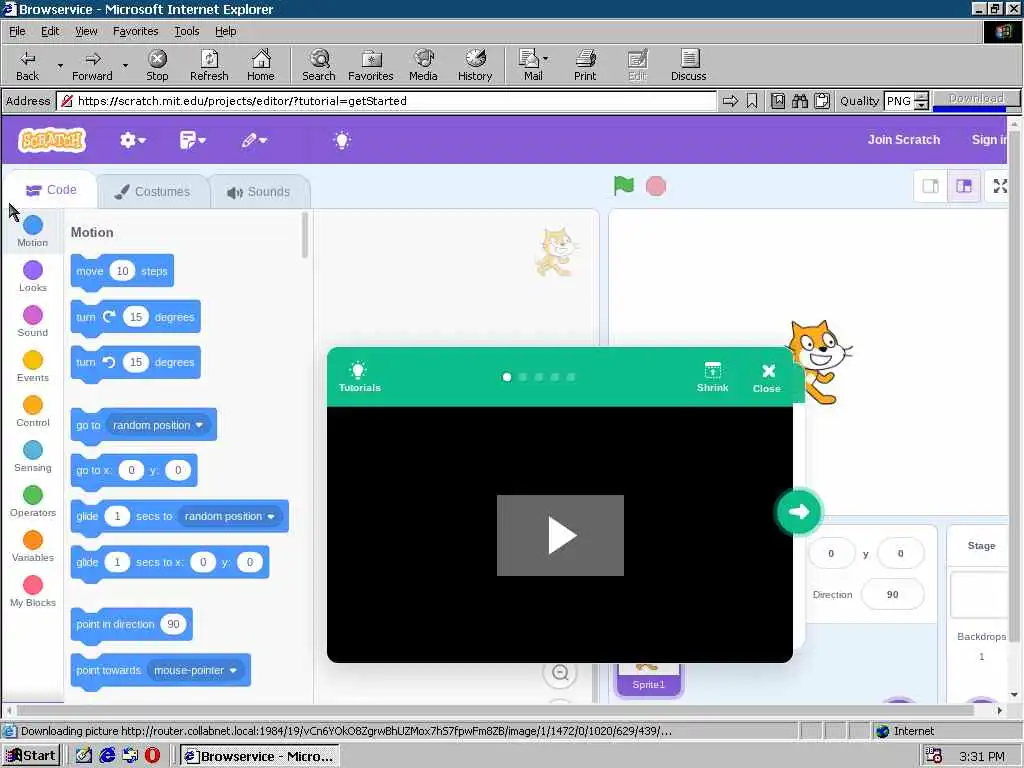1024x768 pixels.
Task: Open the Favorites toolbar panel
Action: pyautogui.click(x=371, y=65)
